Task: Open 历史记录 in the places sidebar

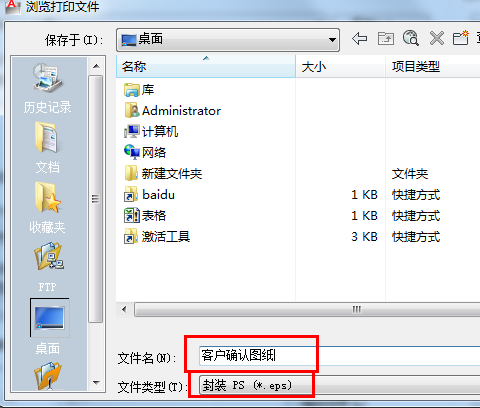Action: 47,89
